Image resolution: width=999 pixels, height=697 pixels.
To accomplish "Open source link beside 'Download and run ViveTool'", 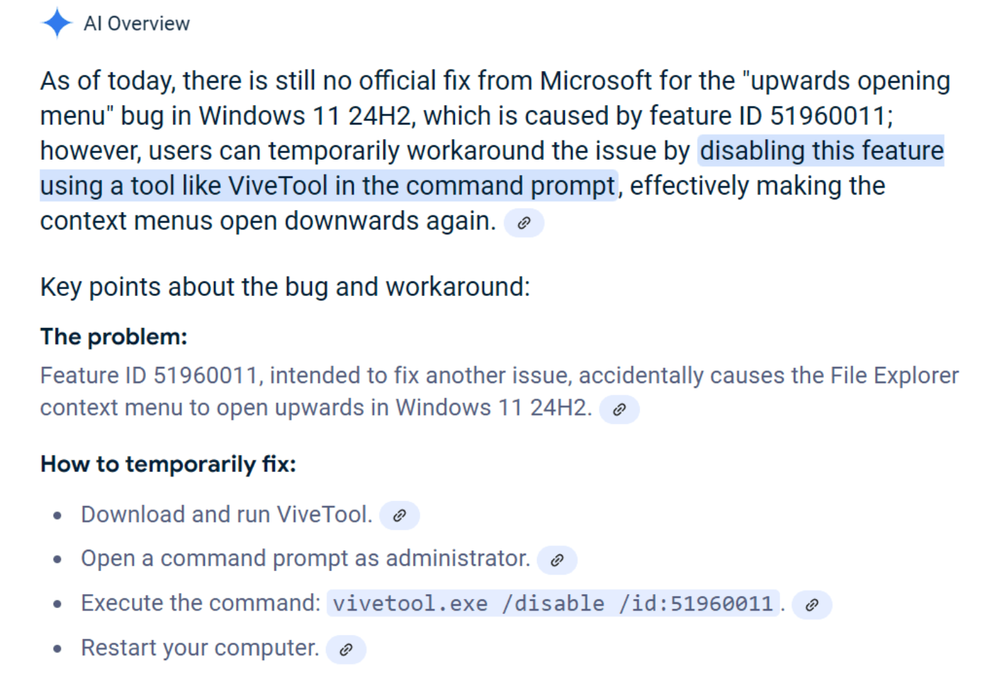I will pos(399,516).
